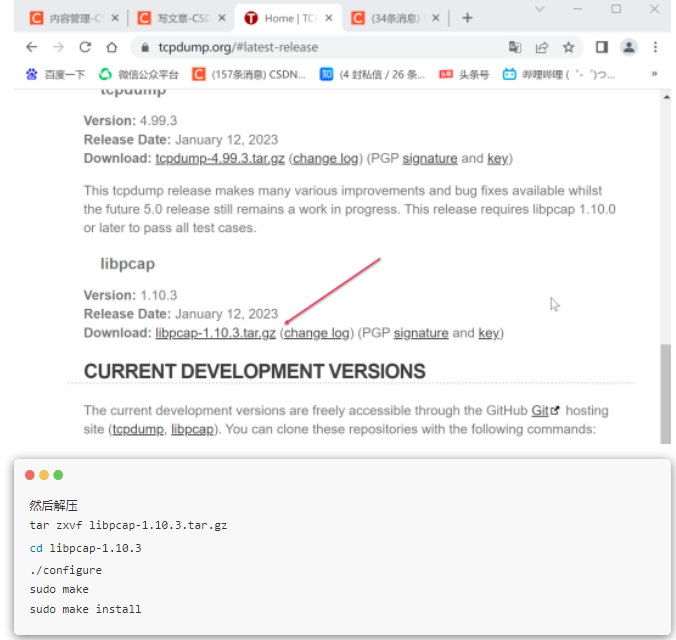Open the tcpdump-4.99.3.tar.gz download link
This screenshot has height=640, width=676.
tap(220, 158)
